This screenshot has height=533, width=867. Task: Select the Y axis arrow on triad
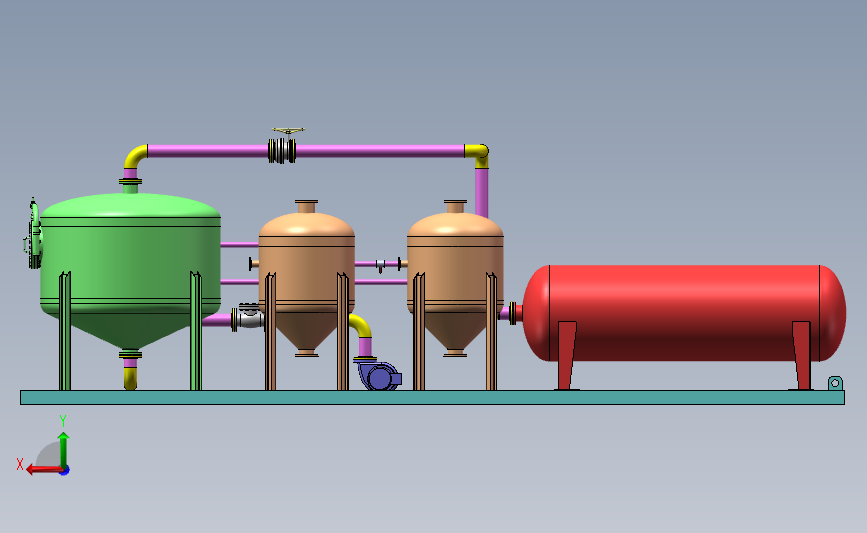coord(64,451)
